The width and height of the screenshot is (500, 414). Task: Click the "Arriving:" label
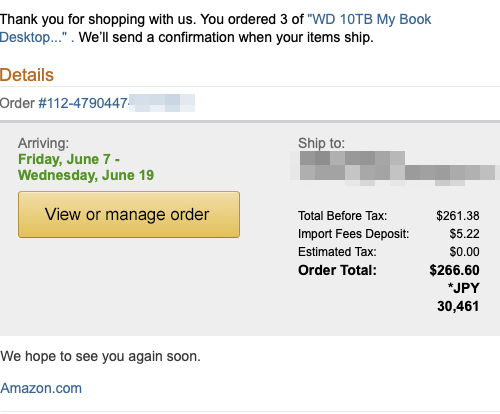[43, 143]
